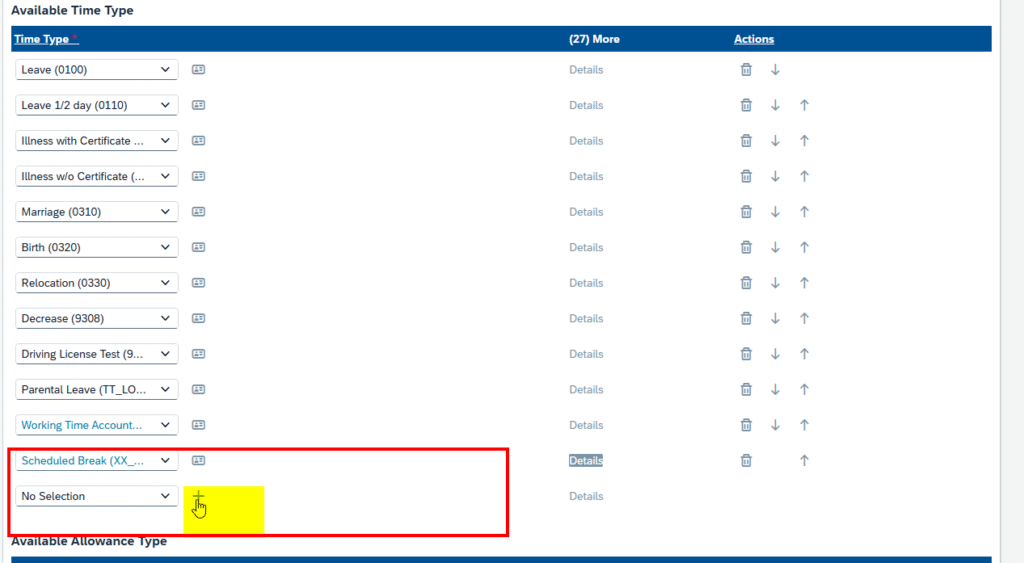The width and height of the screenshot is (1024, 563).
Task: Open details card icon beside Birth (0320)
Action: tap(199, 248)
